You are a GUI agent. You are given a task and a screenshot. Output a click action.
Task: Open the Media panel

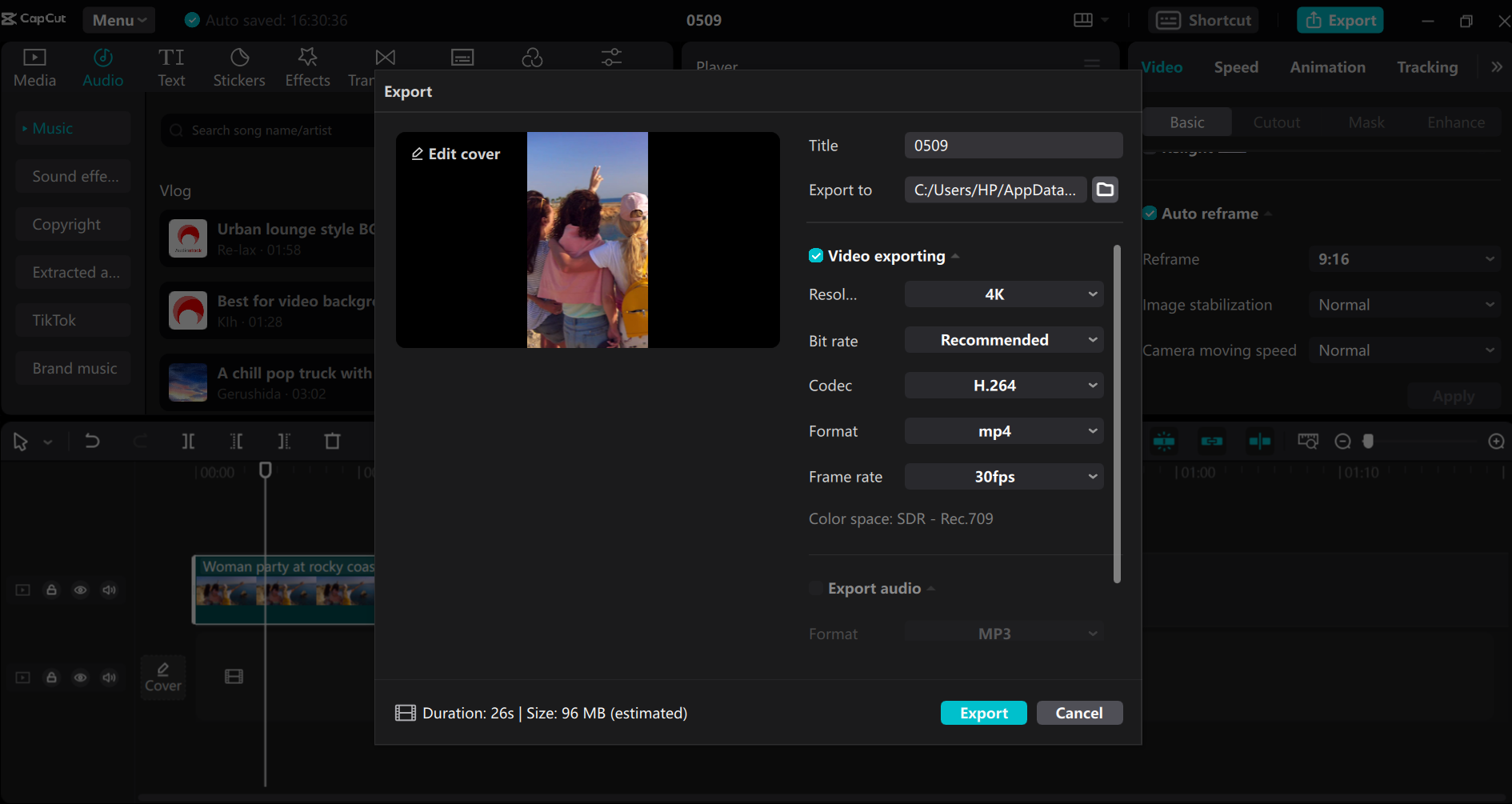click(x=34, y=66)
